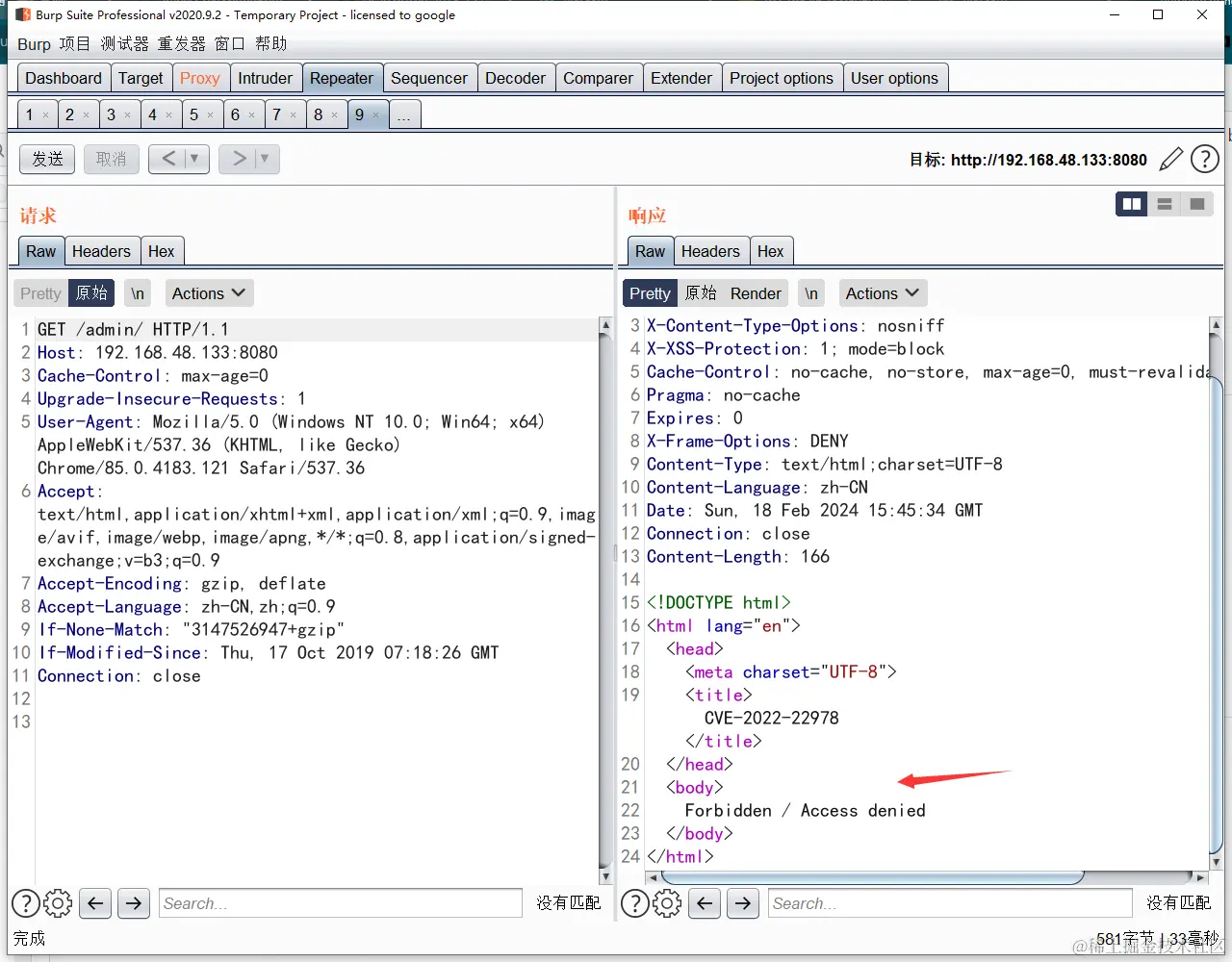
Task: Switch to Dashboard tab
Action: point(64,78)
